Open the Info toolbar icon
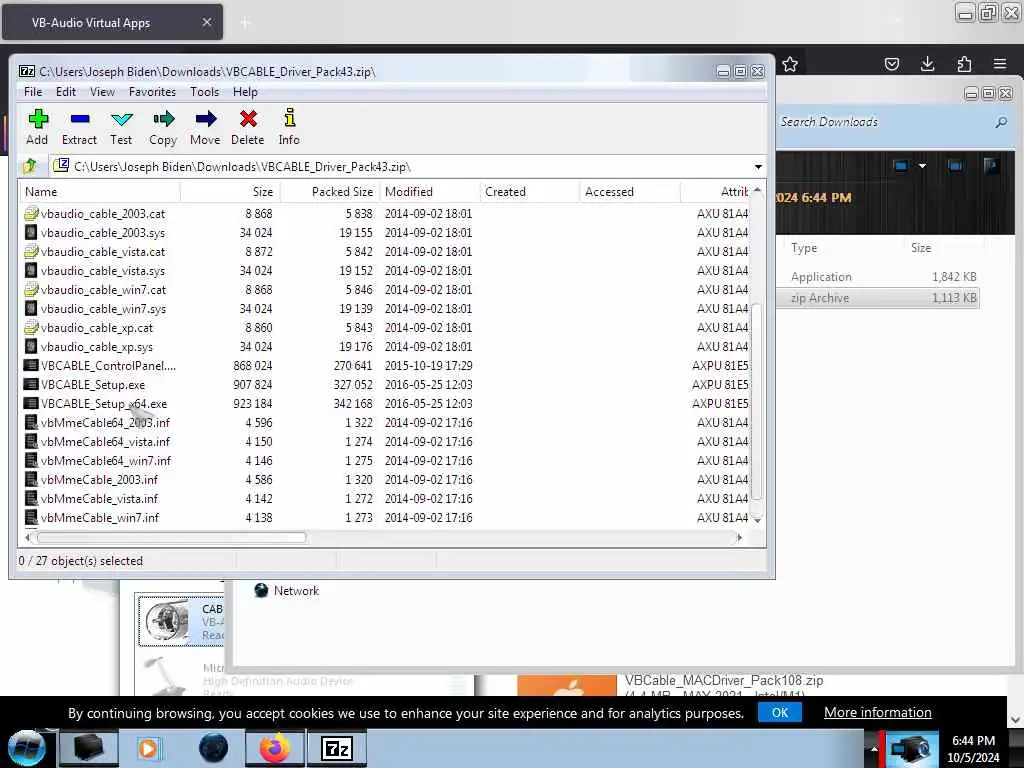The height and width of the screenshot is (768, 1024). pyautogui.click(x=289, y=127)
